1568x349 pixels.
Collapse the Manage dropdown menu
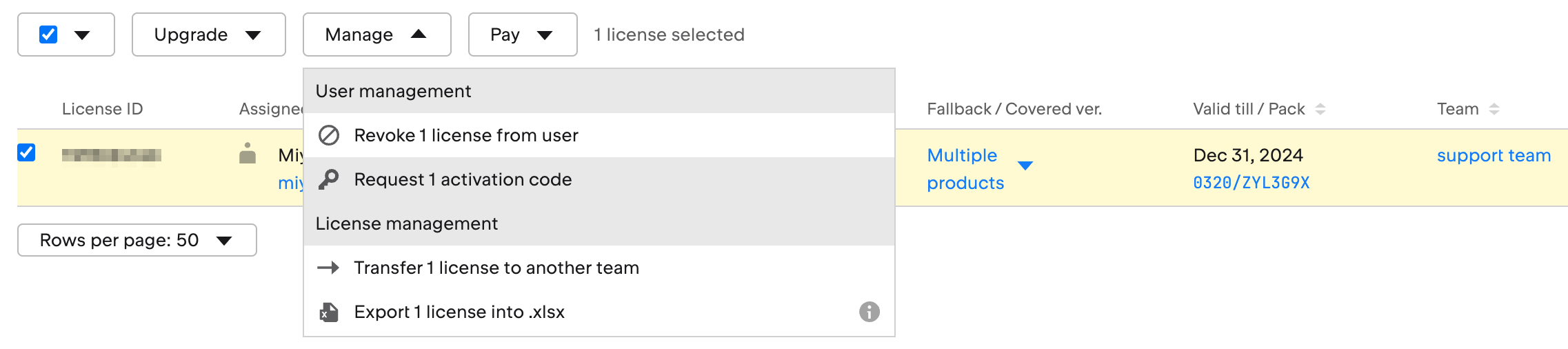[377, 34]
